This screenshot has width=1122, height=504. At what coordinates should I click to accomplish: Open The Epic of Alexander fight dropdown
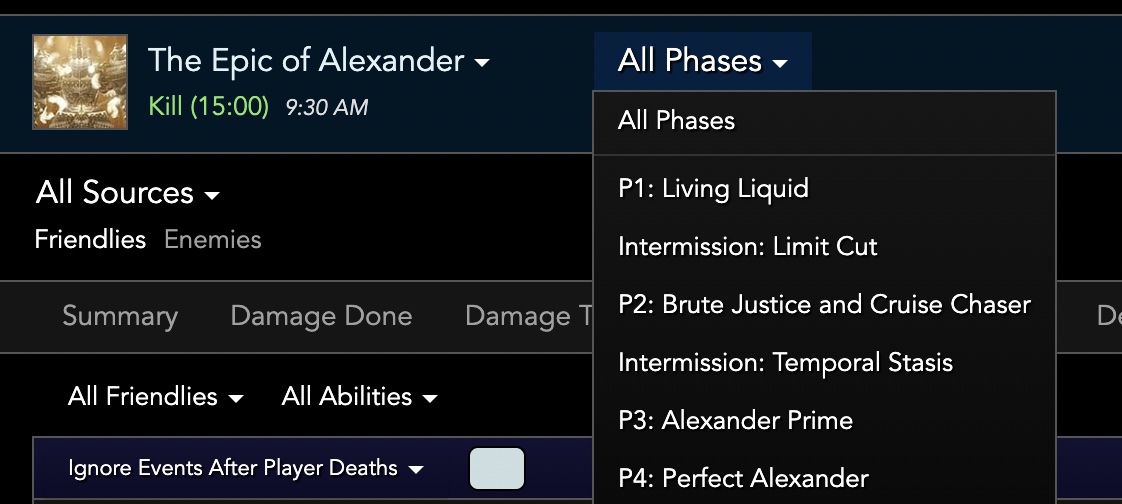318,61
